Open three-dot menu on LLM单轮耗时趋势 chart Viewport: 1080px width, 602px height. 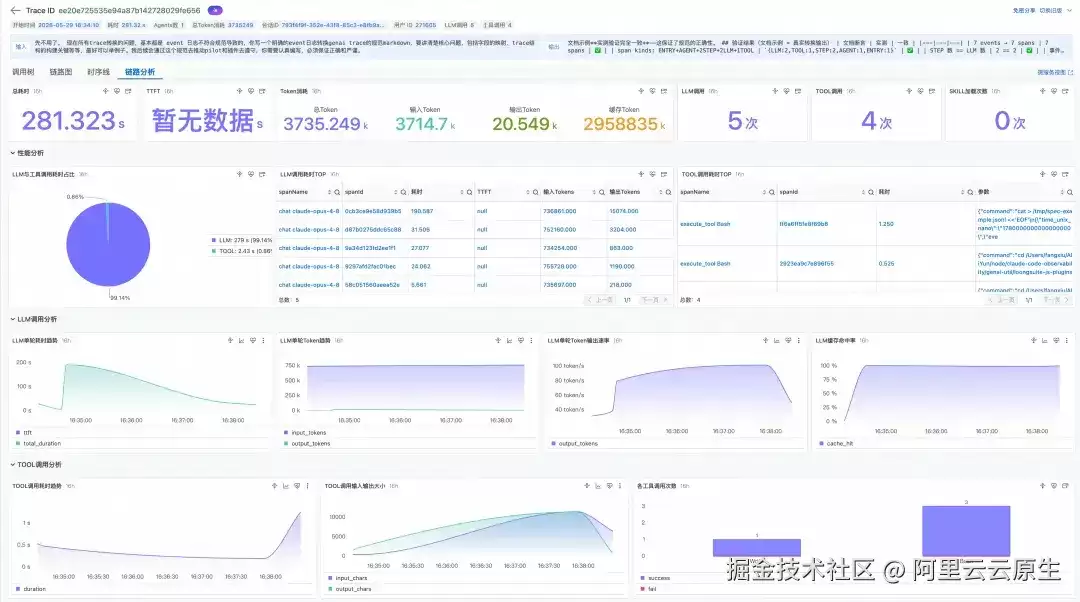click(263, 340)
